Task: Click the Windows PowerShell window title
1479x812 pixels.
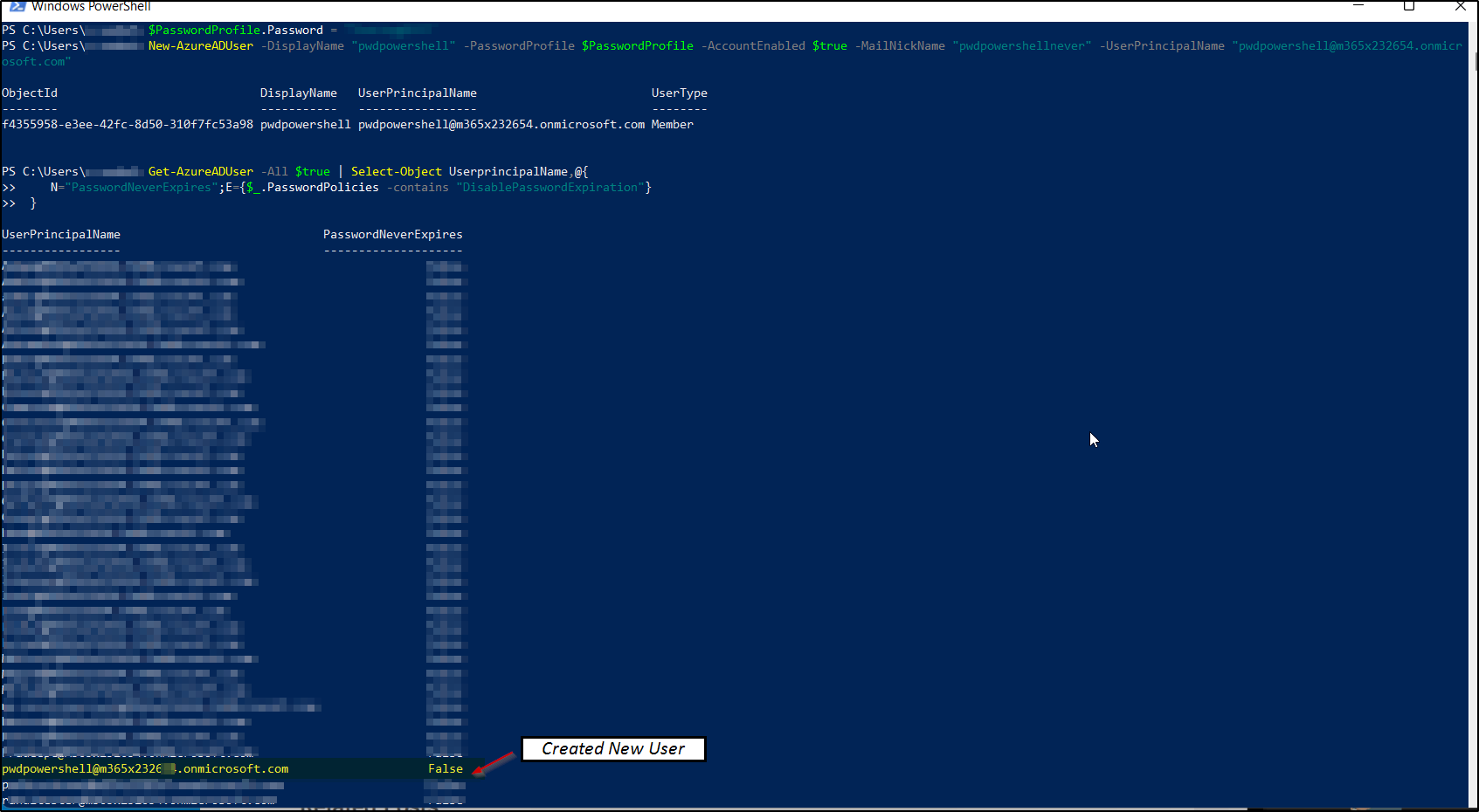Action: 91,6
